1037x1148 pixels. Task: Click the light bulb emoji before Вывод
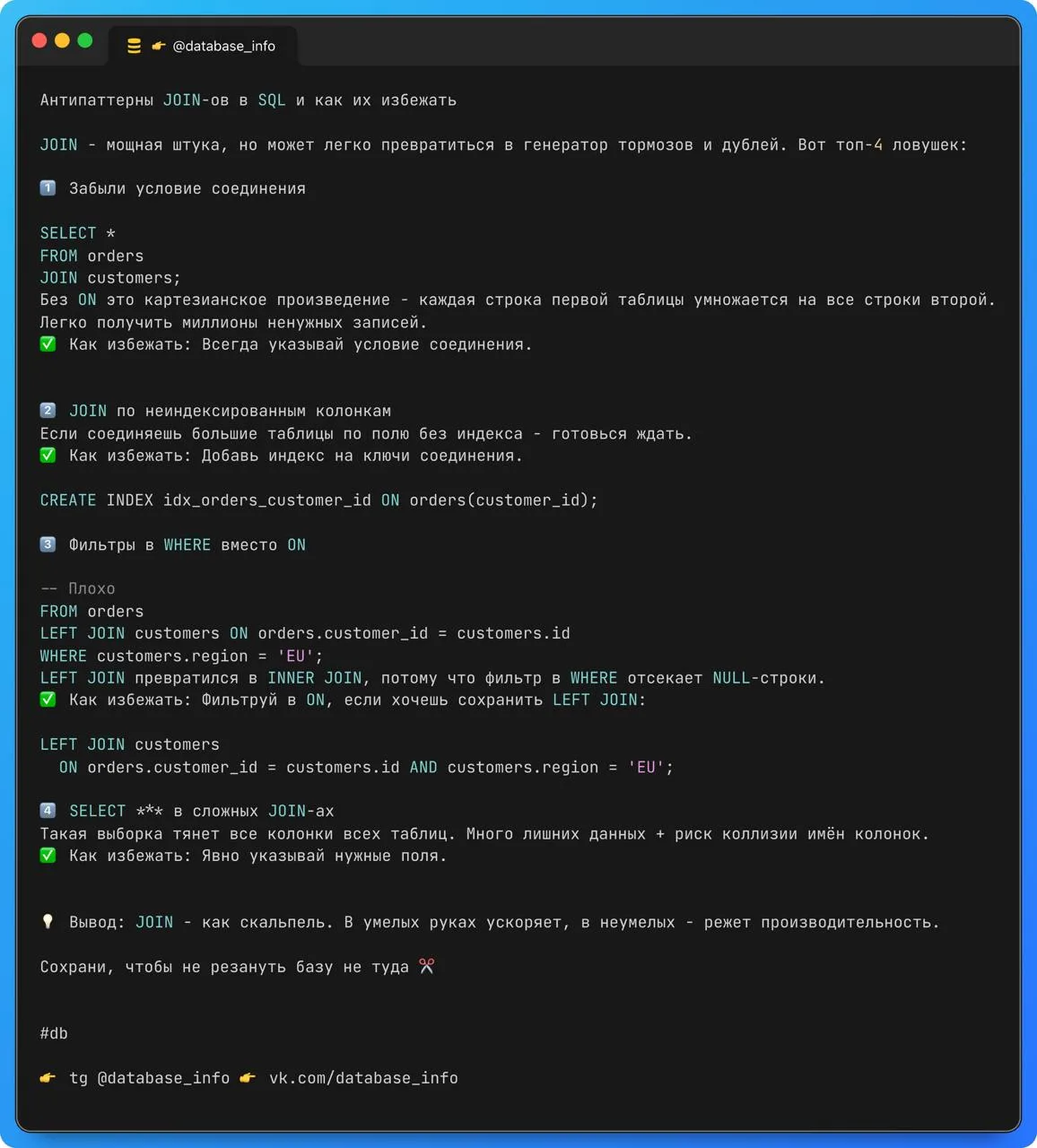48,922
